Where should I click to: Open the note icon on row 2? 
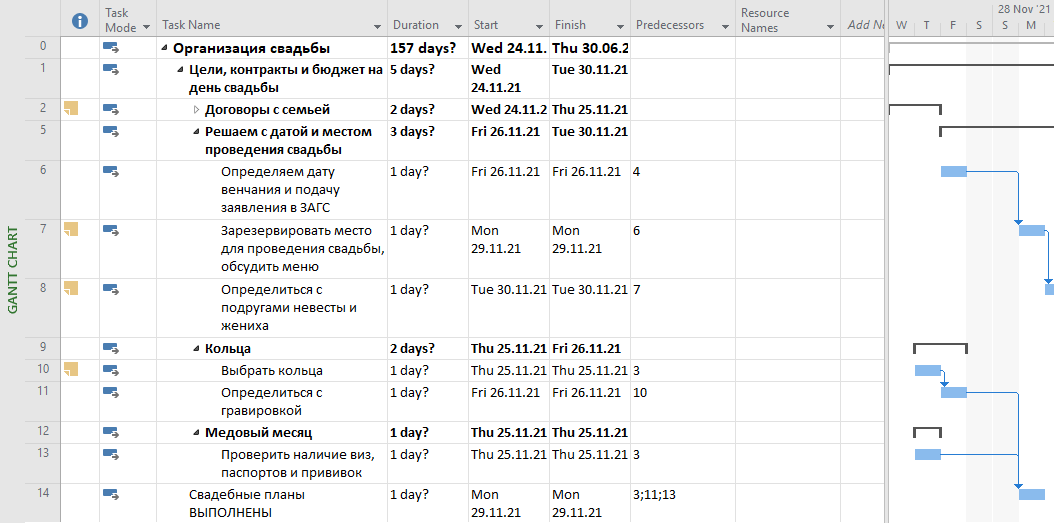coord(71,108)
